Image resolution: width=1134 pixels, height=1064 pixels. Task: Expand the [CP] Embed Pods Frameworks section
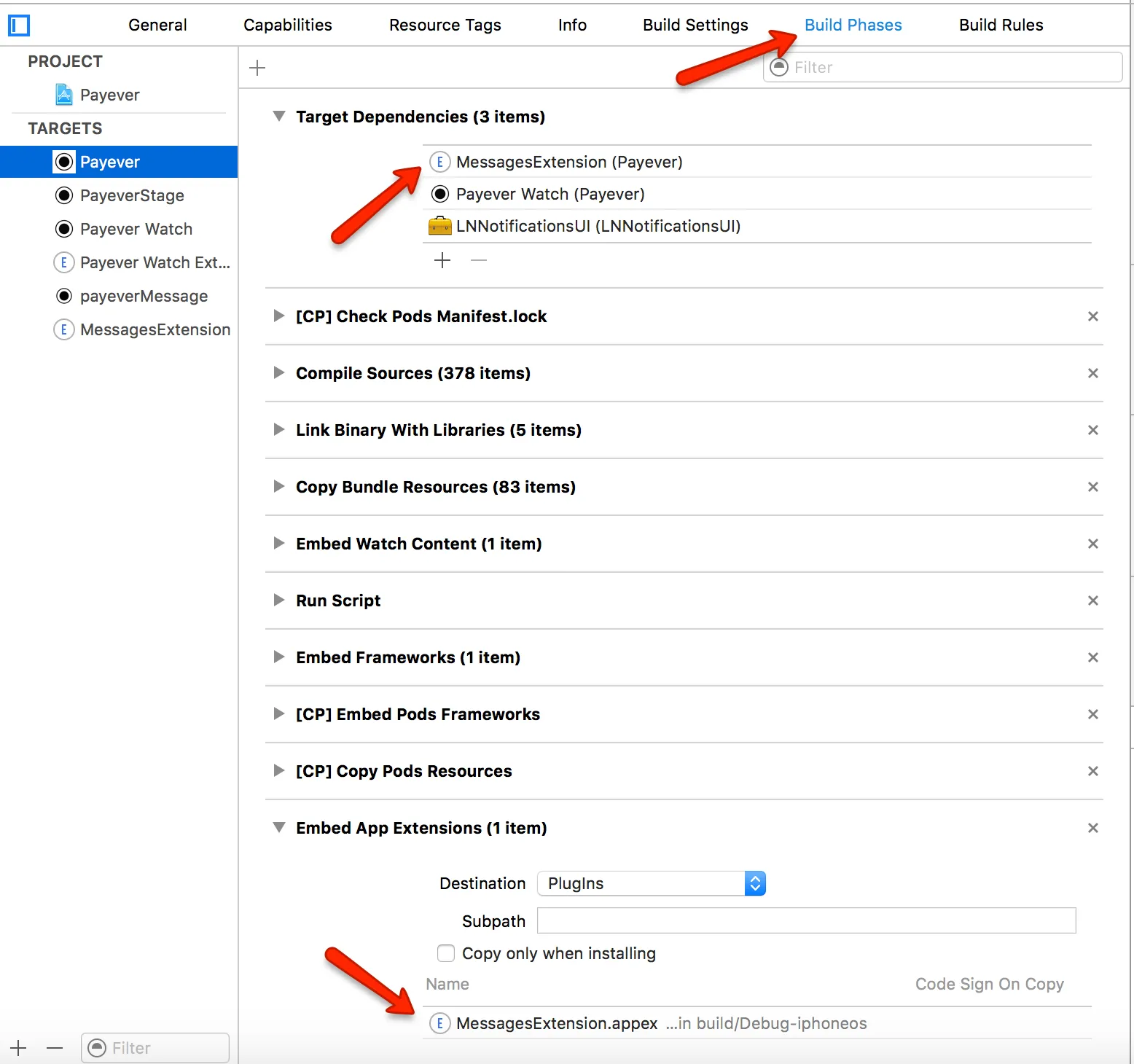[278, 713]
